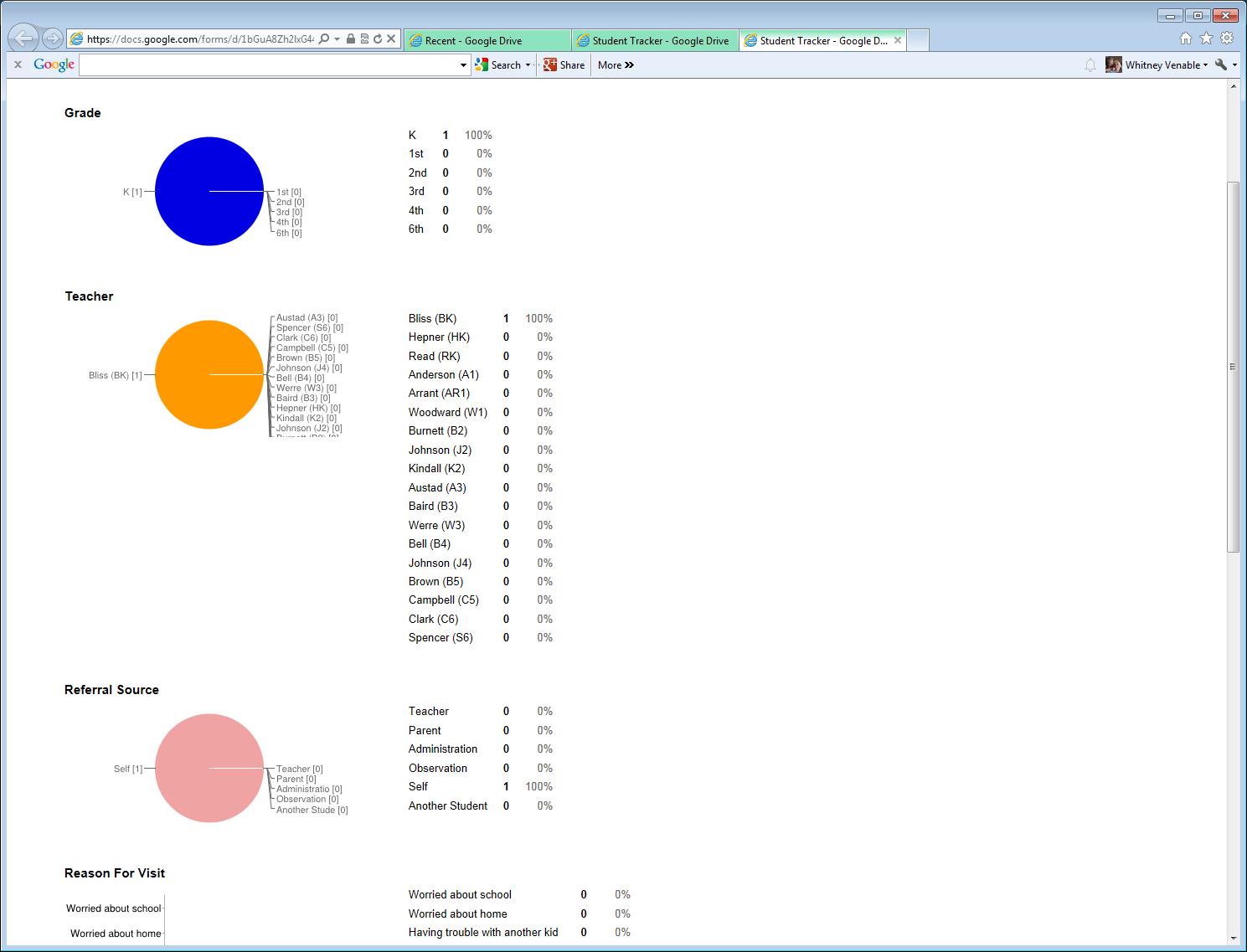Expand the Search button dropdown arrow

pos(526,64)
